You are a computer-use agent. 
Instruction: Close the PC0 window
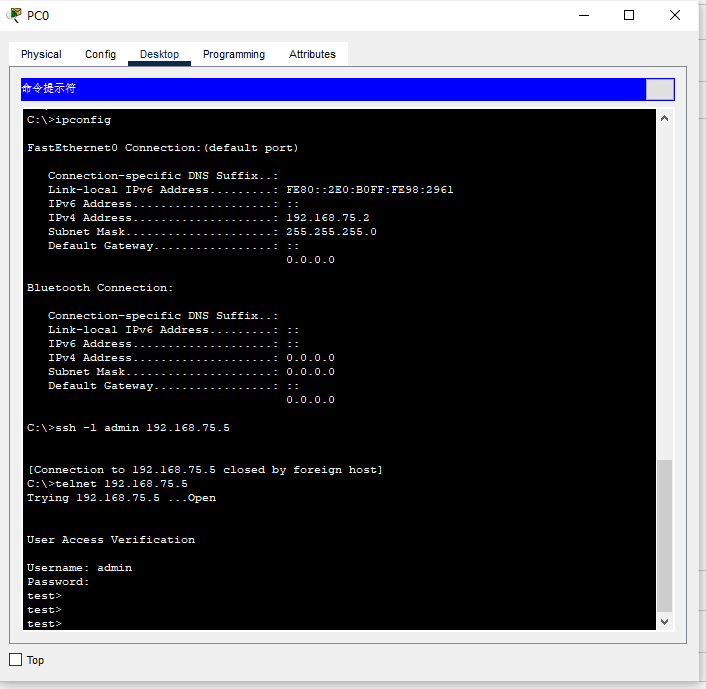(674, 15)
